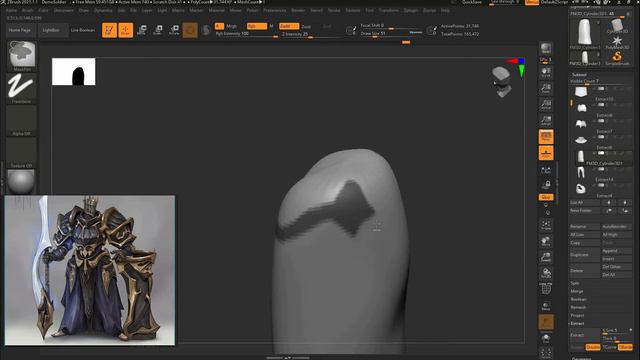Image resolution: width=640 pixels, height=360 pixels.
Task: Click the Zoom document icon on right shelf
Action: coord(546,88)
